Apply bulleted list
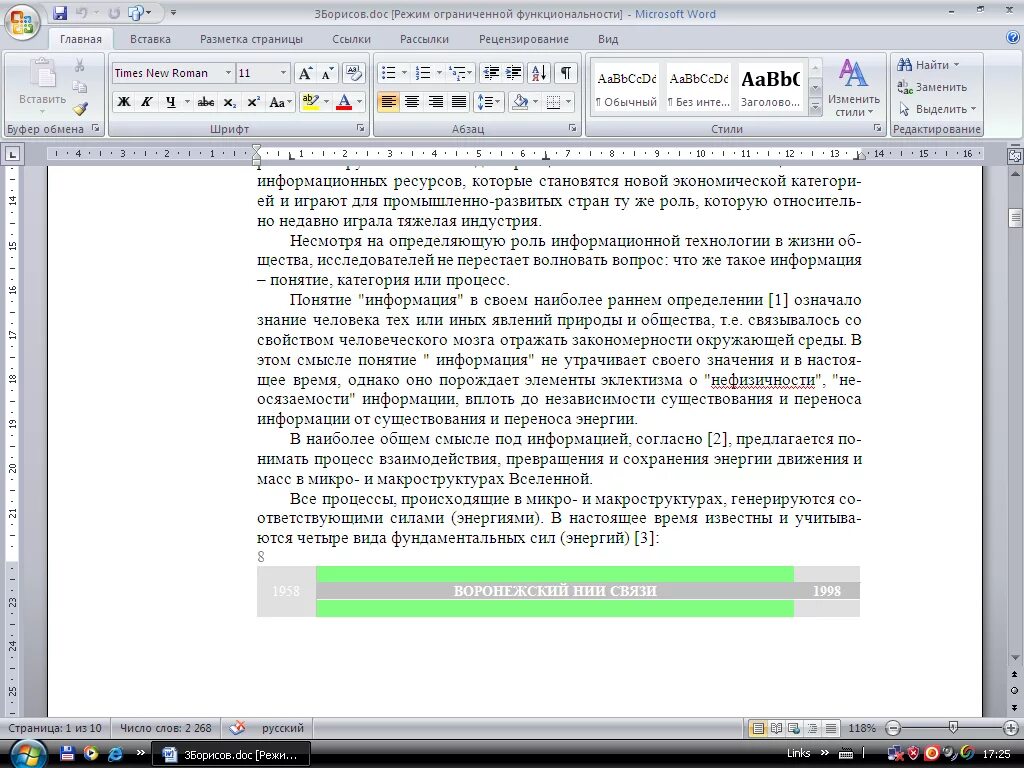 click(389, 73)
